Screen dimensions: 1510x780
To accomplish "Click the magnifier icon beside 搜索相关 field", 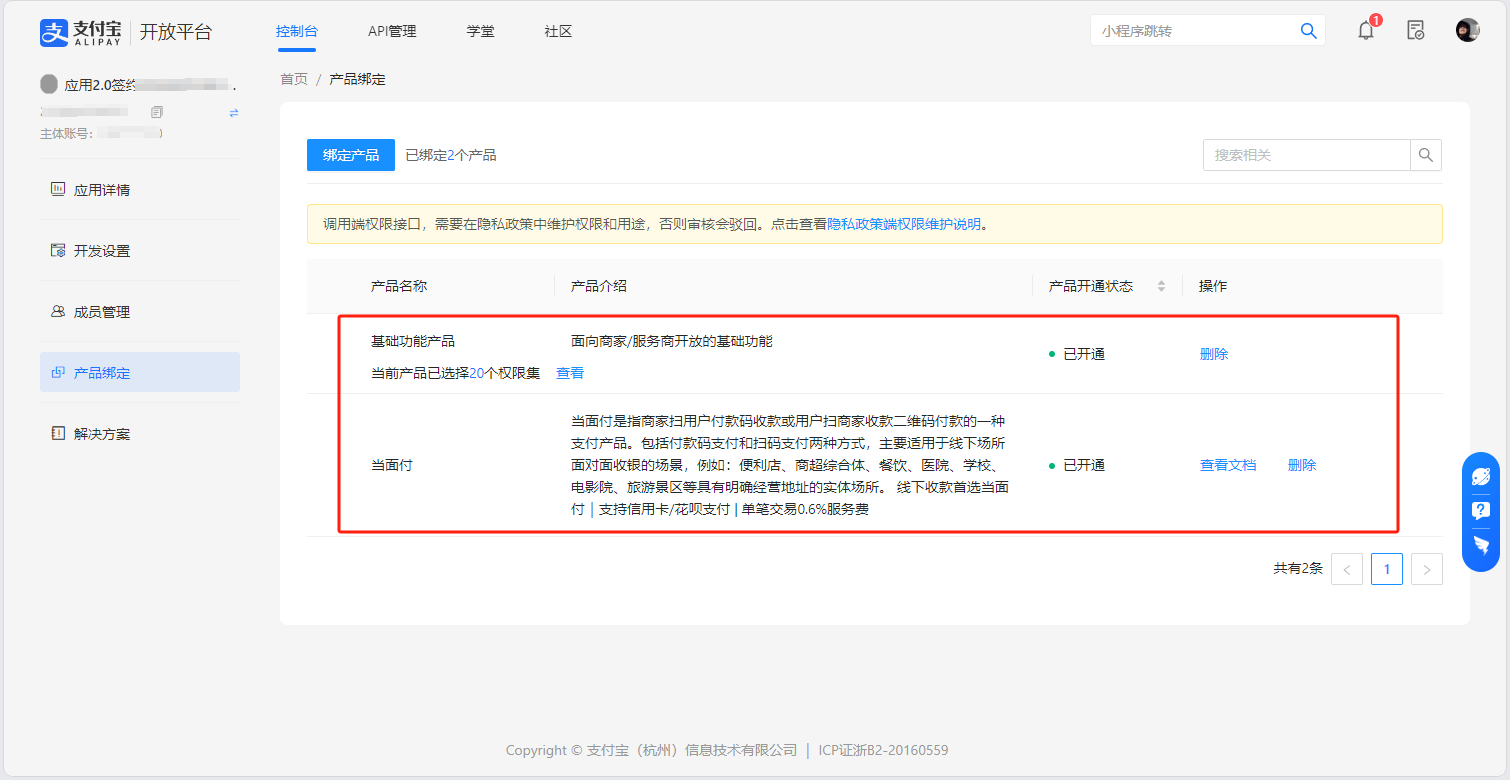I will click(1426, 155).
